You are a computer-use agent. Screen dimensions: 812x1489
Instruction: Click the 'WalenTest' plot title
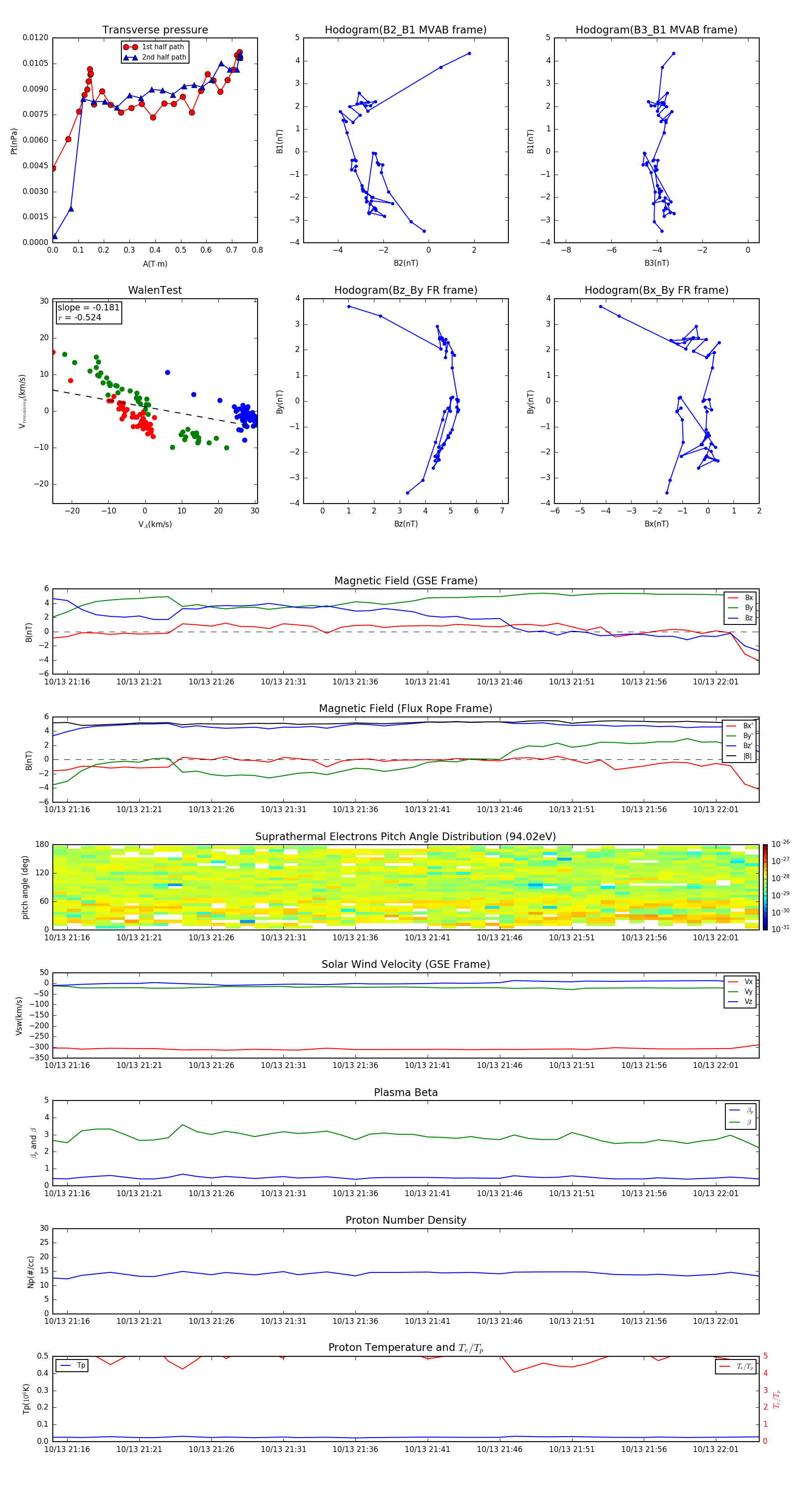(x=155, y=290)
